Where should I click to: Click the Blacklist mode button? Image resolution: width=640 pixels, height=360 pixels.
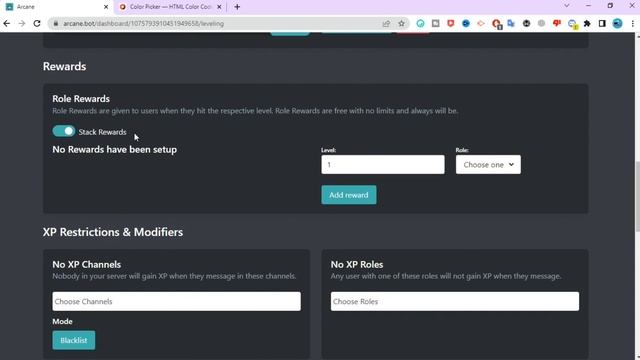[x=73, y=340]
